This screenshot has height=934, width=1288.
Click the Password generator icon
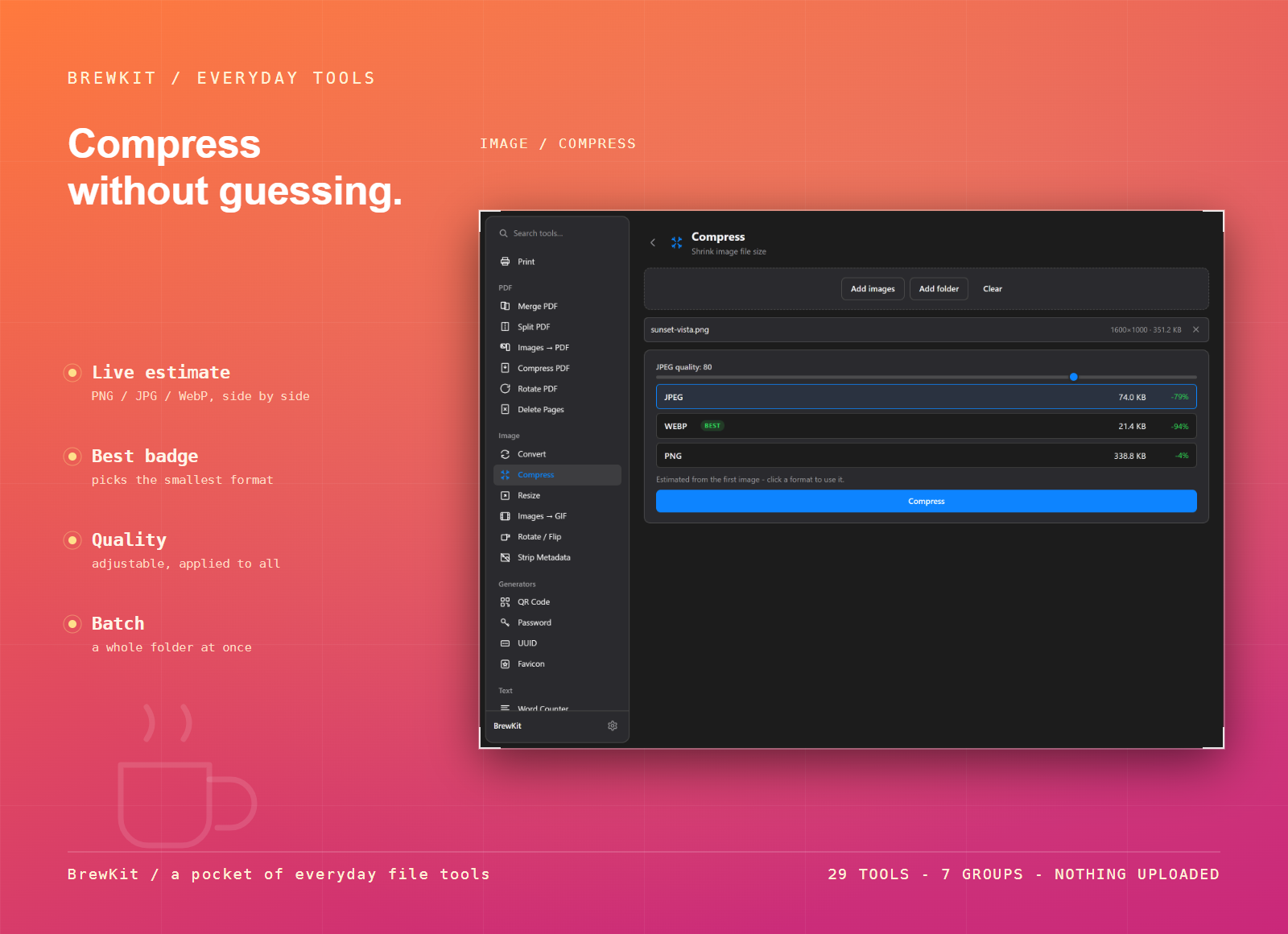tap(505, 622)
